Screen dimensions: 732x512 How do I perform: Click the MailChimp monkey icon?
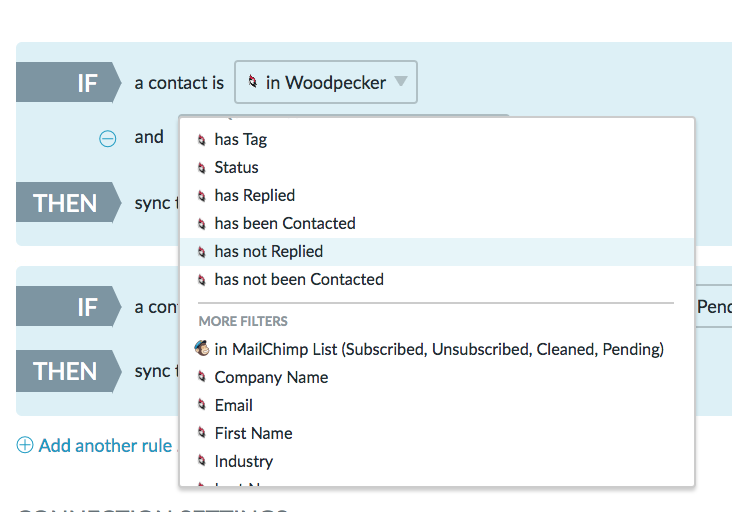click(202, 348)
